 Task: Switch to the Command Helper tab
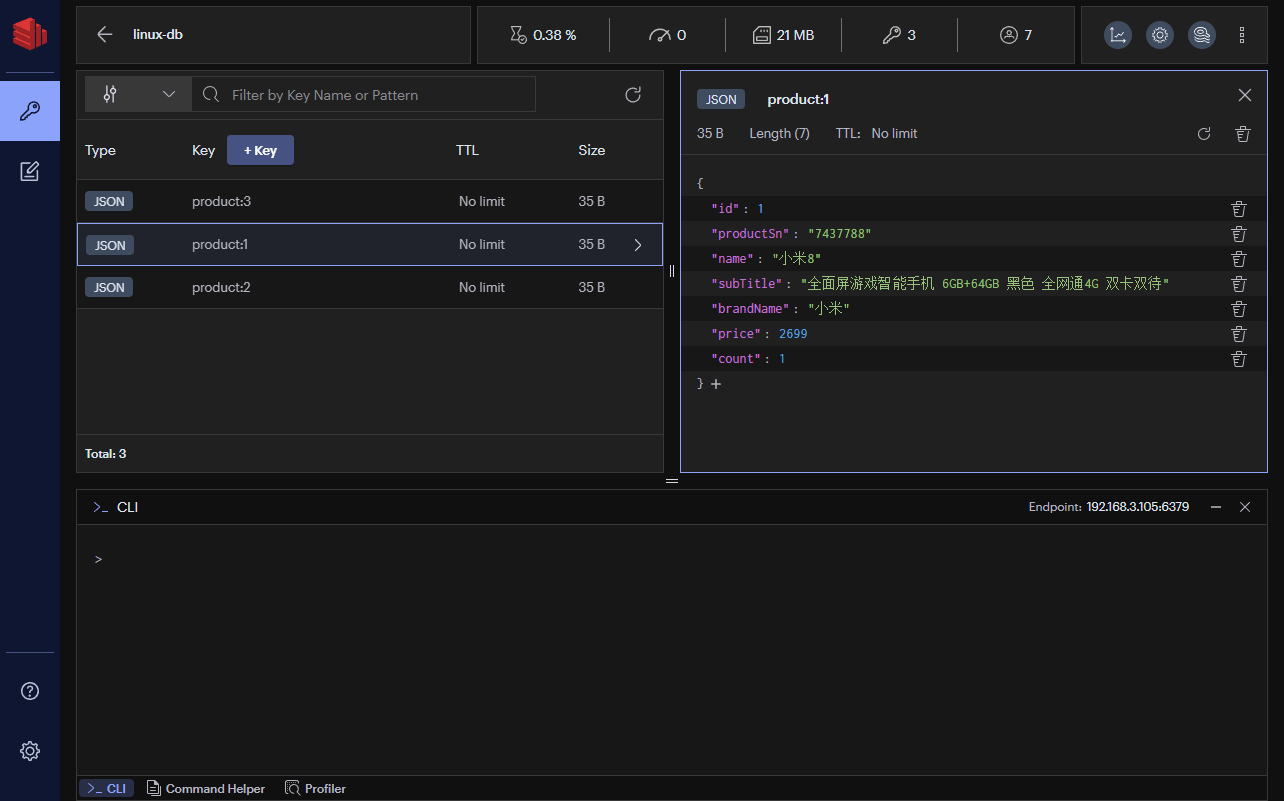[x=206, y=788]
